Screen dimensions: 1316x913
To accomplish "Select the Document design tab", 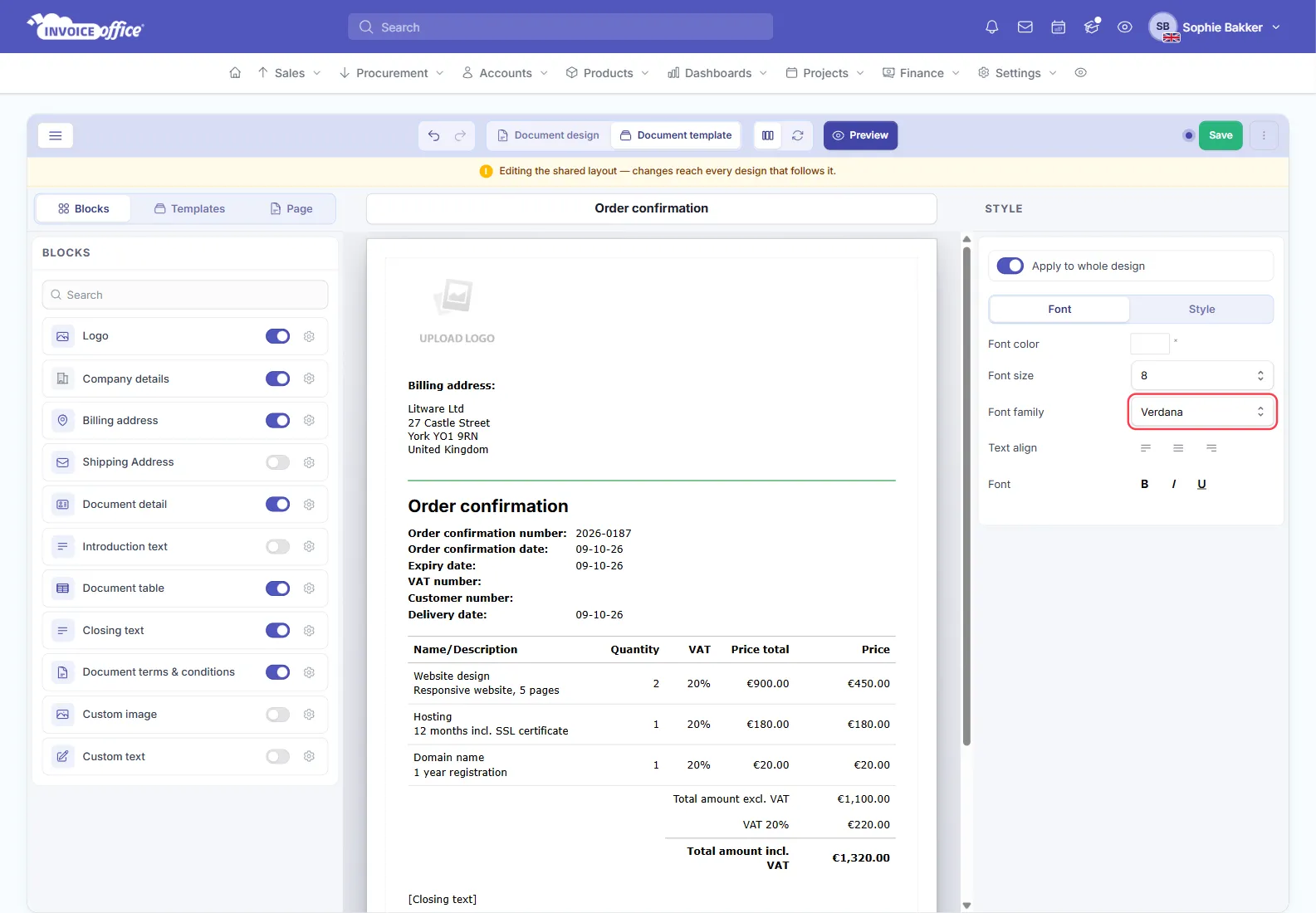I will click(548, 135).
